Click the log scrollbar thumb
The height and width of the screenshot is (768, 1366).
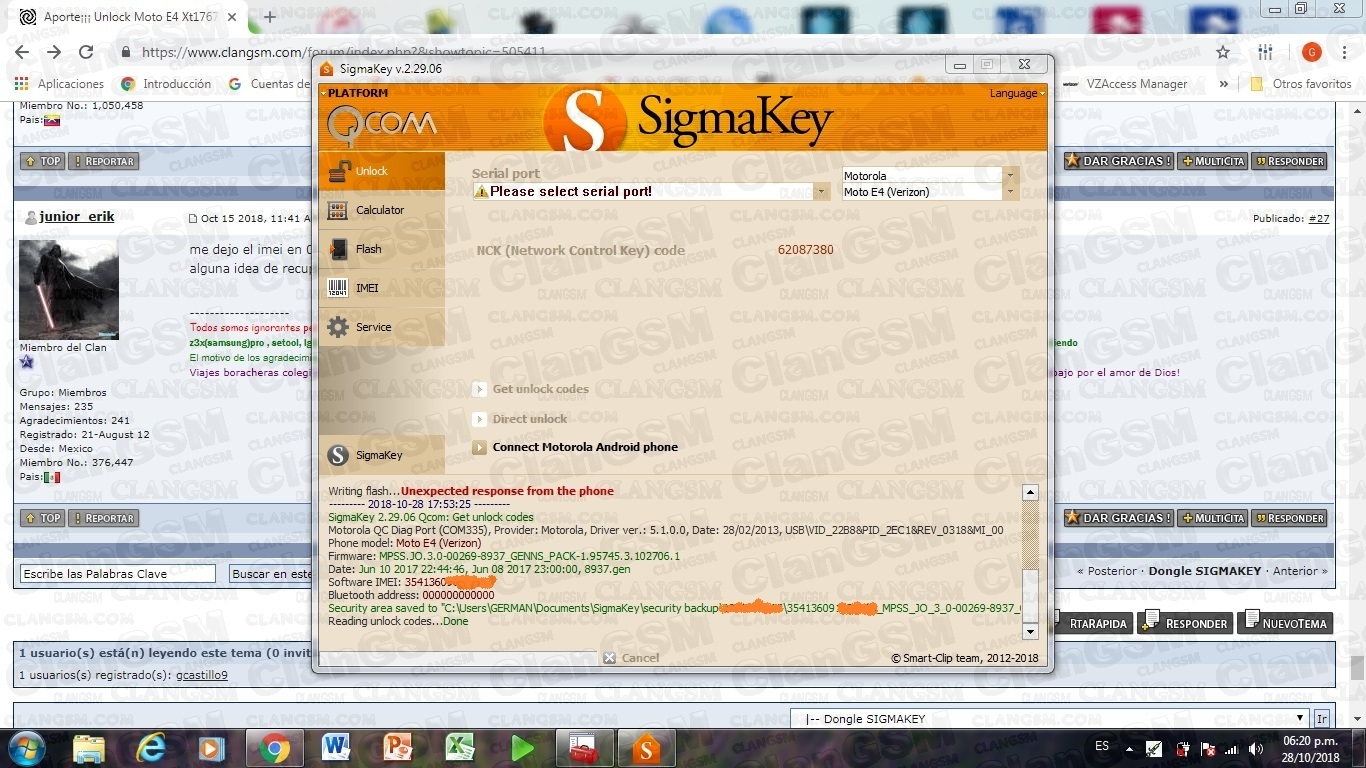click(1030, 595)
